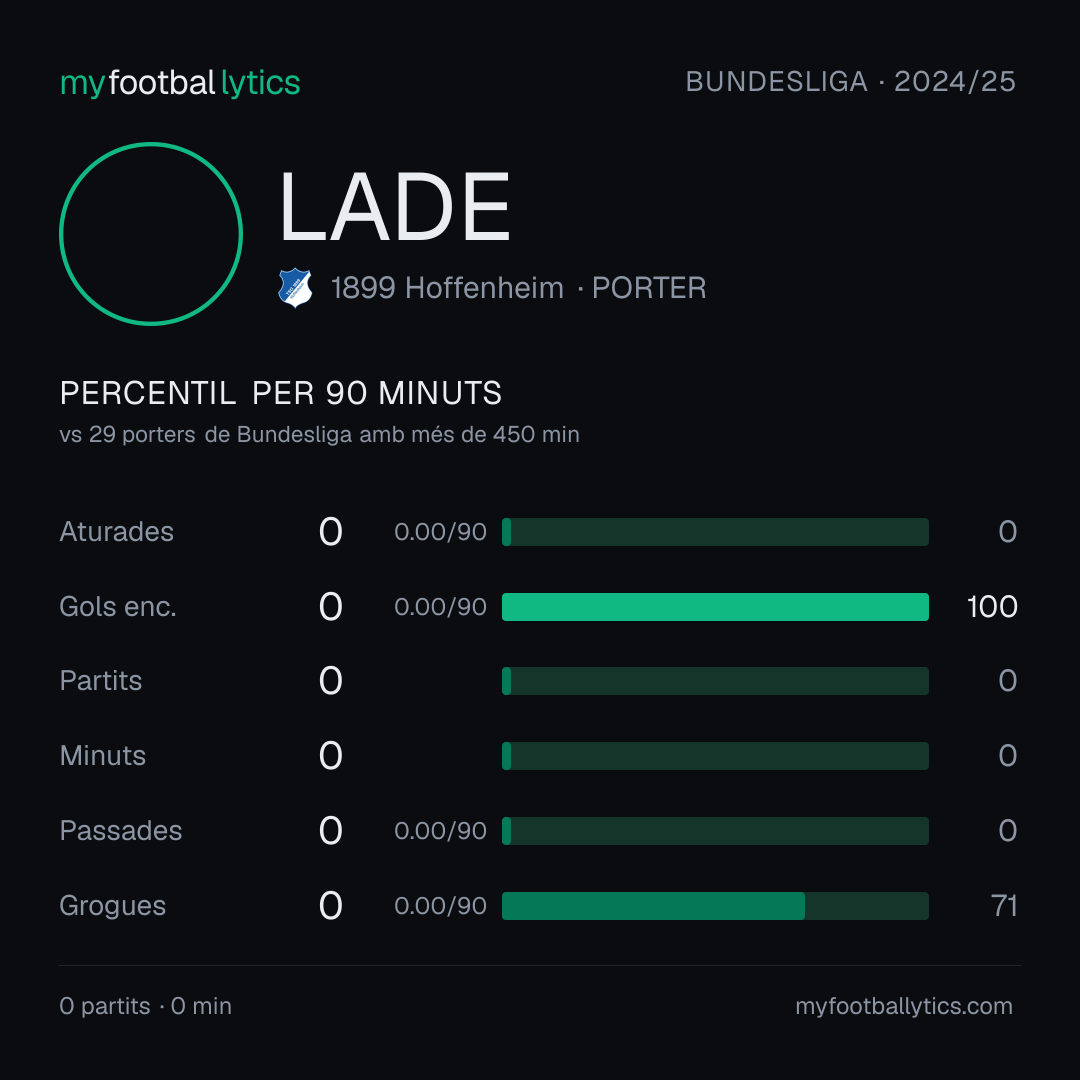Click the myfootballytics logo

coord(180,83)
